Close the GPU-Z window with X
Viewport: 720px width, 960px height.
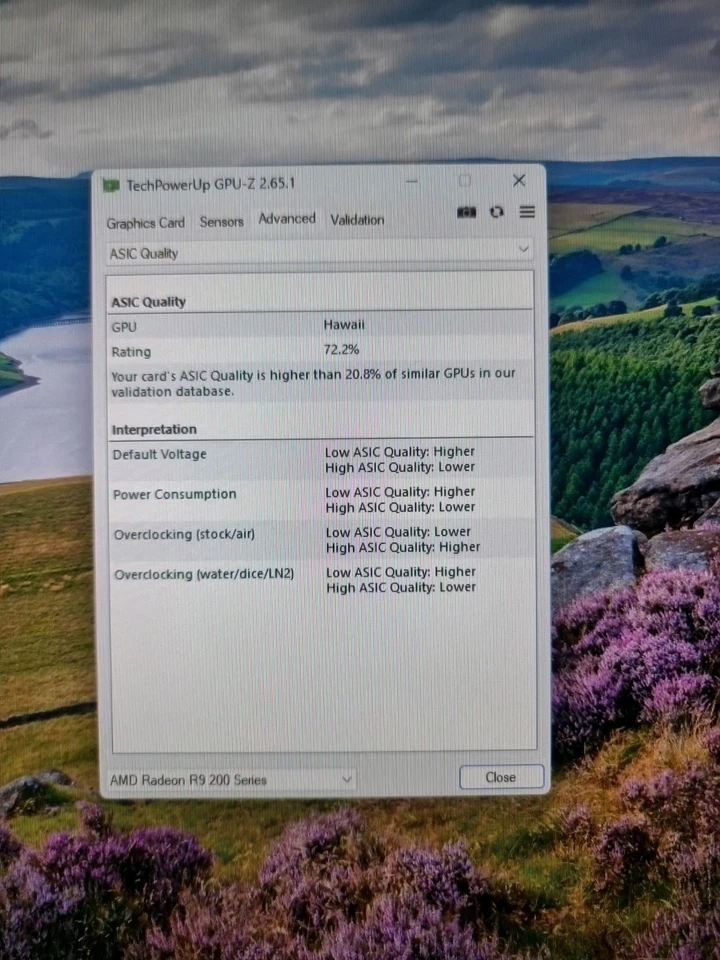point(519,180)
